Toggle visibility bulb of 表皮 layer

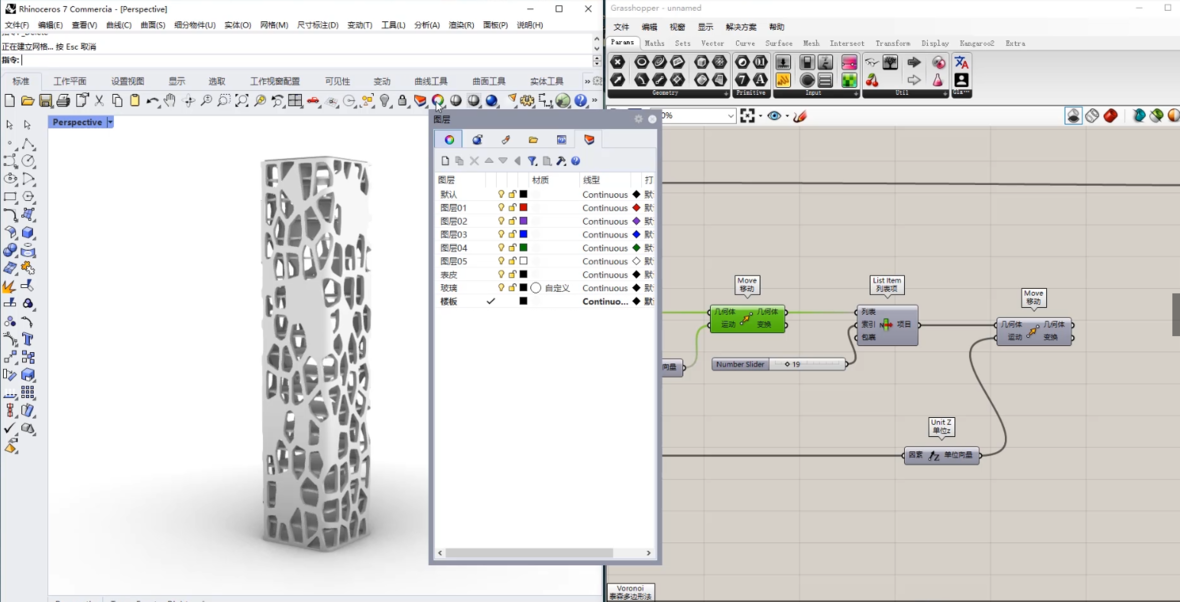point(501,275)
